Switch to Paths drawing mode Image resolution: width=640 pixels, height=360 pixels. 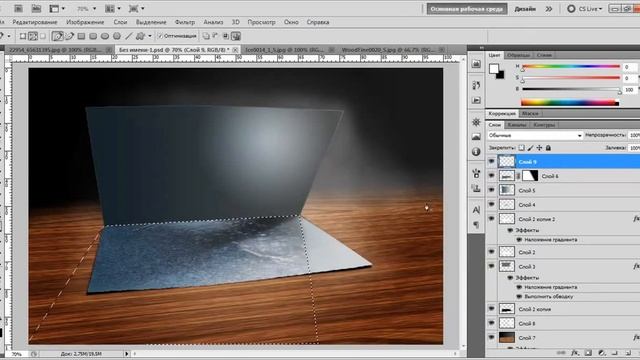[33, 36]
